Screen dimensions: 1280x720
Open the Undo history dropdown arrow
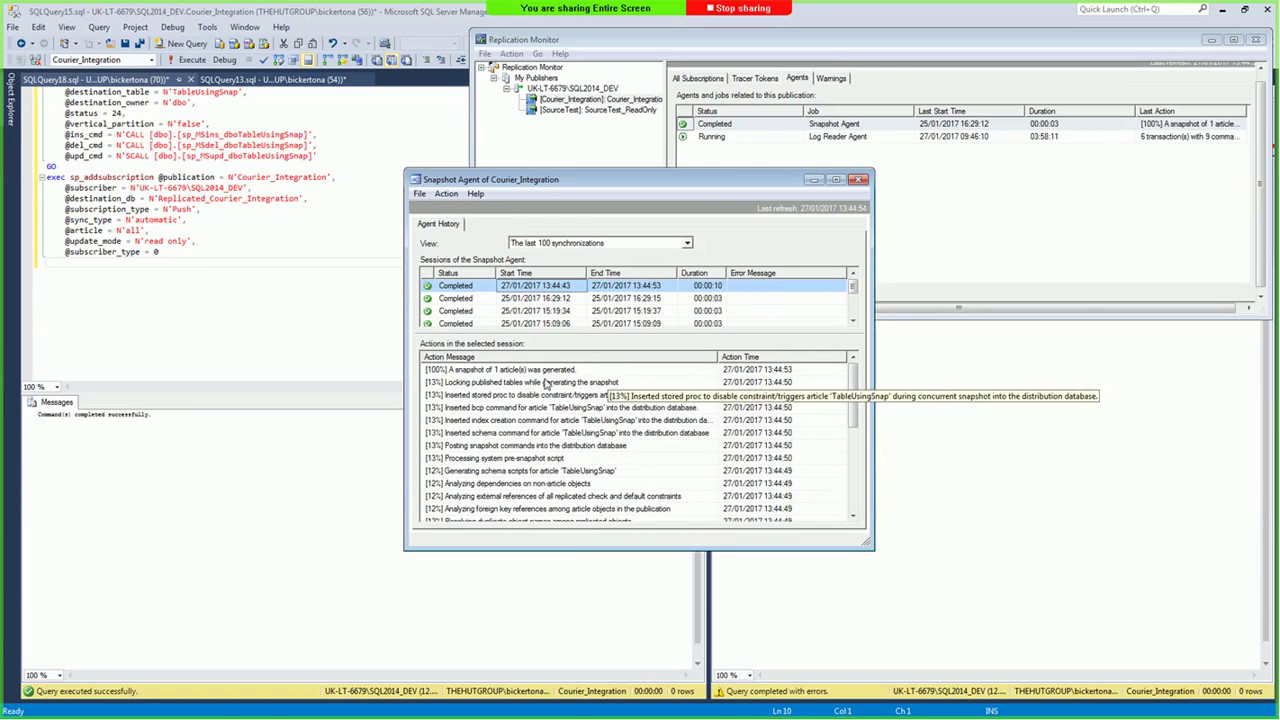coord(345,43)
